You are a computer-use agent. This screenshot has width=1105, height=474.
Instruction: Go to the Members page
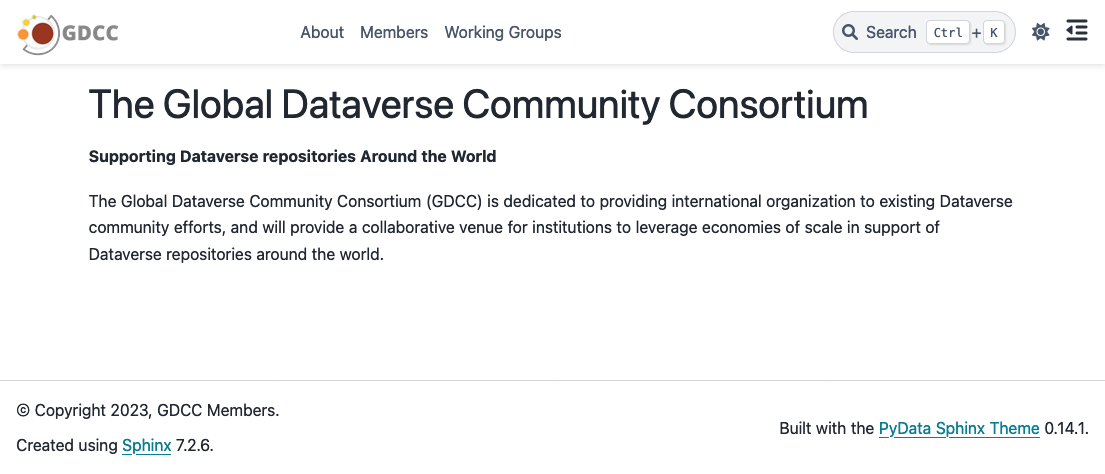point(394,32)
